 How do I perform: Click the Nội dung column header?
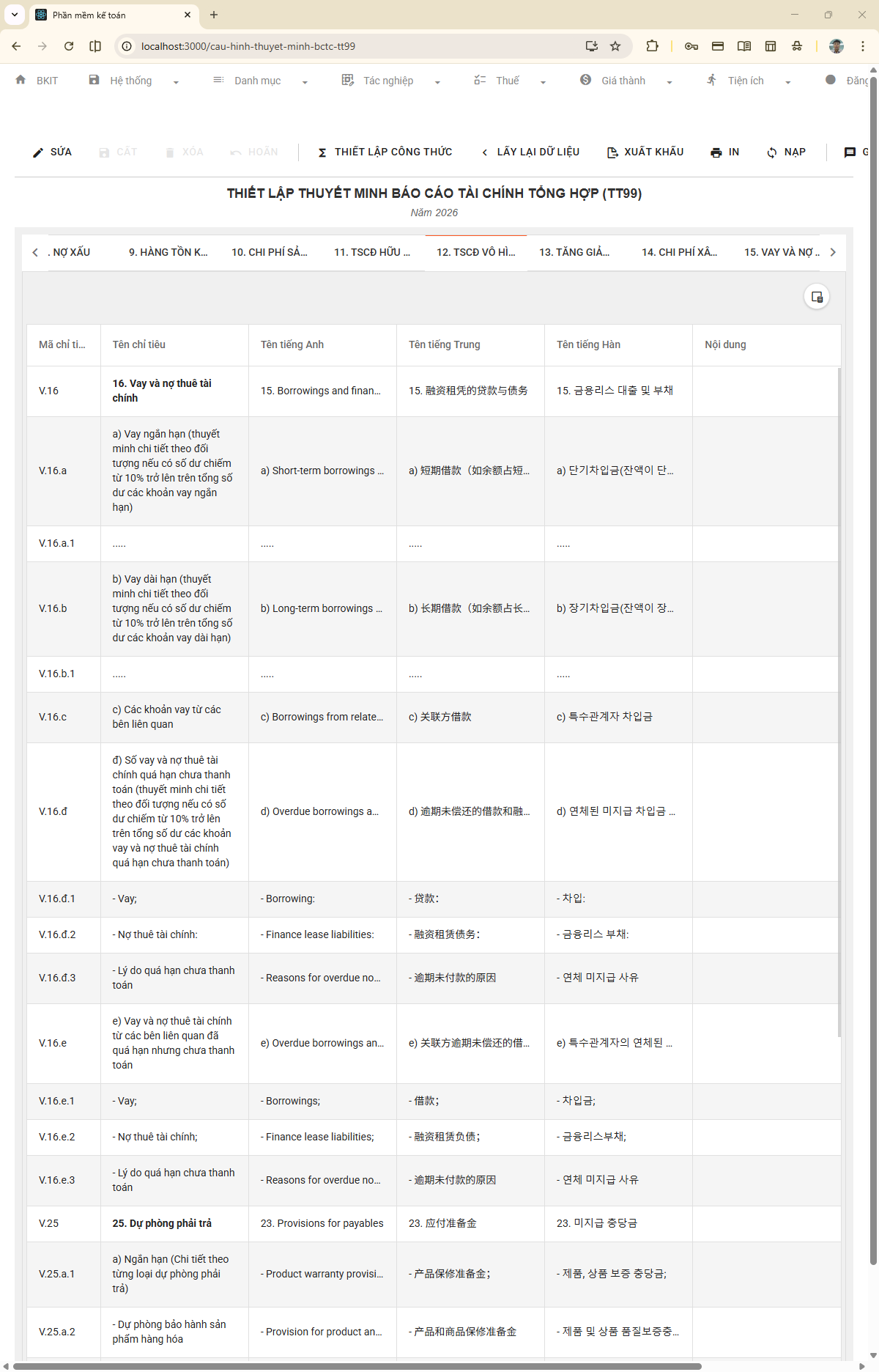766,344
